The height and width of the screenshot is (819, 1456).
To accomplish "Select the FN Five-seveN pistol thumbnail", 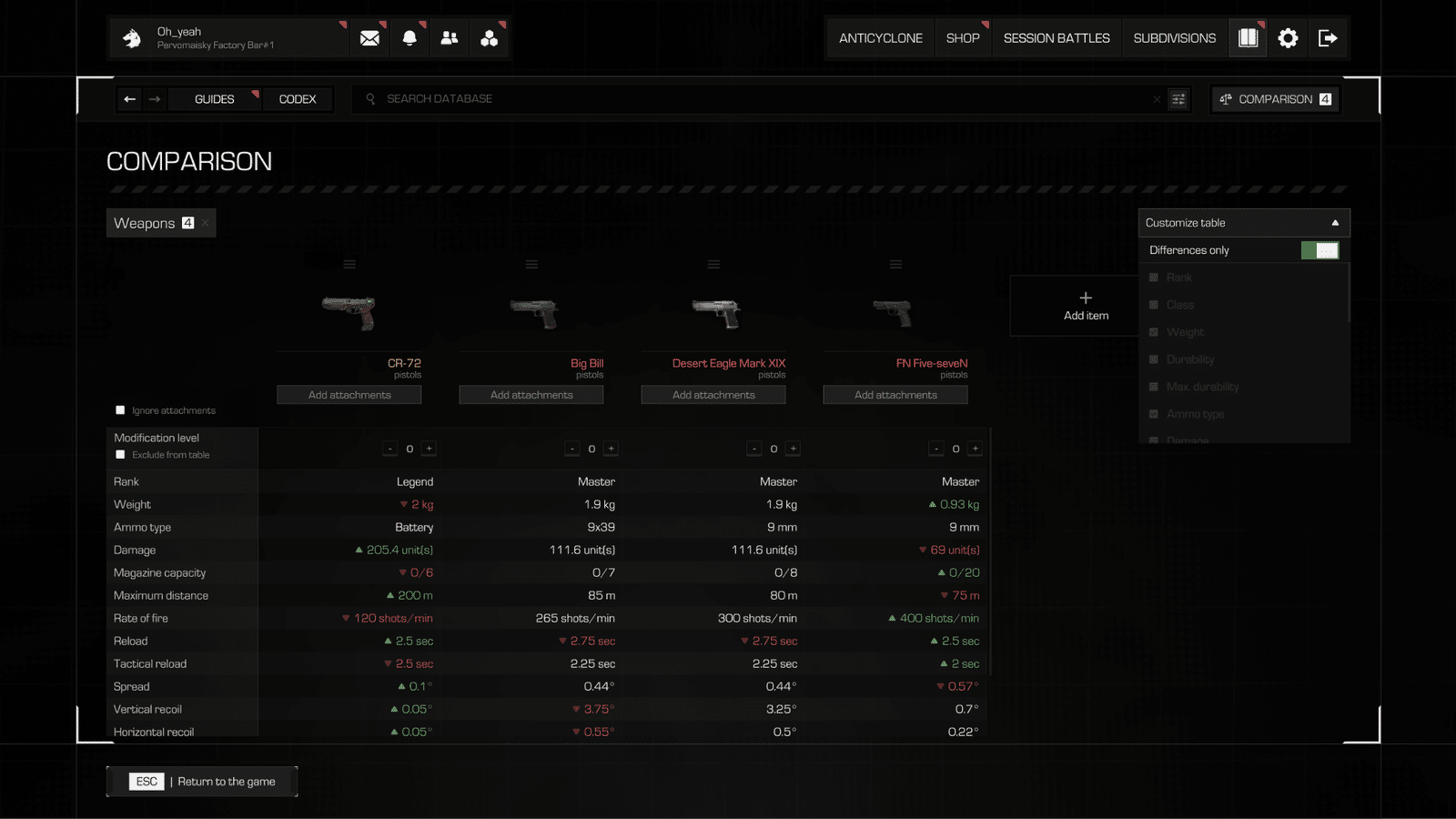I will coord(893,312).
